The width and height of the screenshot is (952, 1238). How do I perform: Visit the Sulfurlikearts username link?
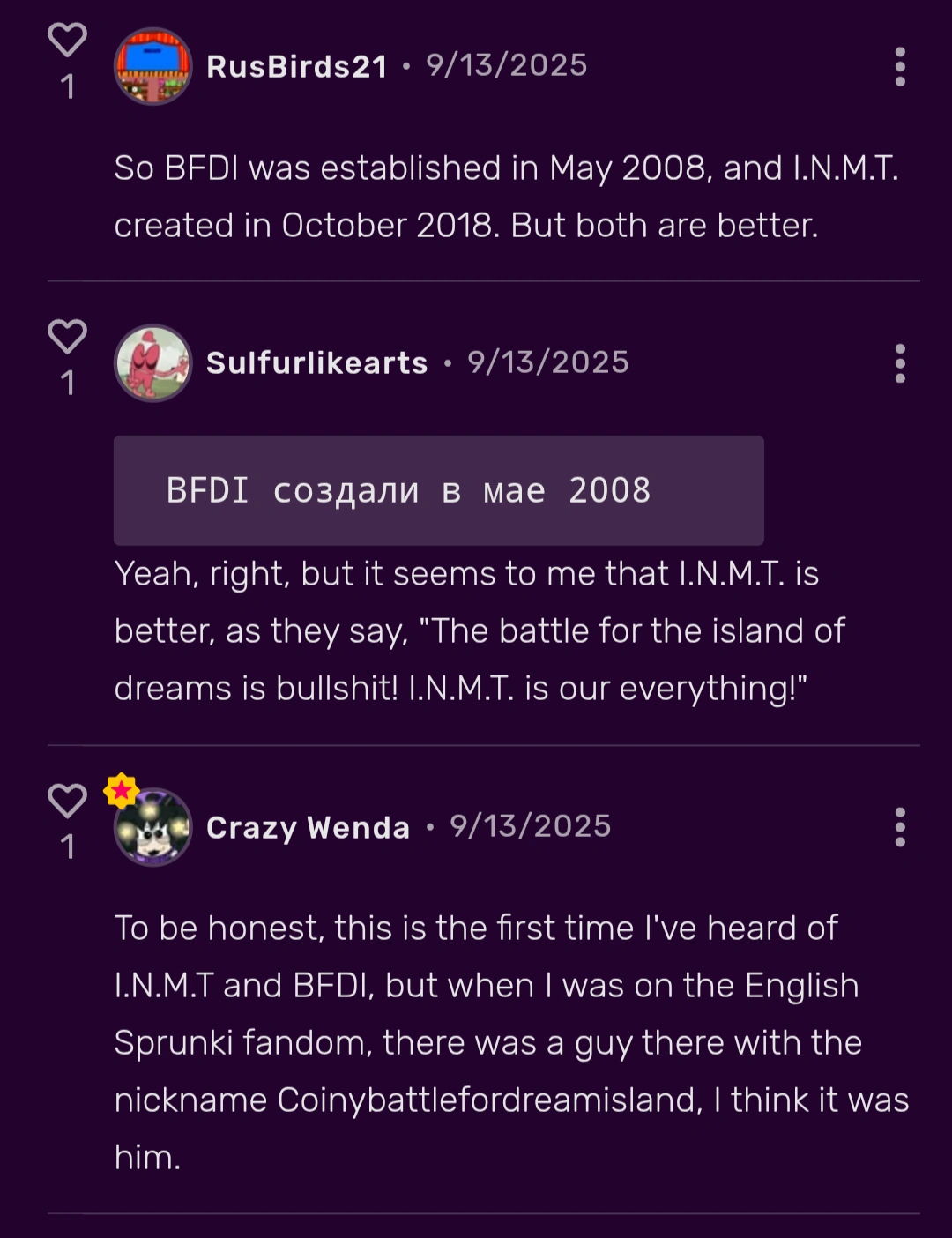point(316,362)
